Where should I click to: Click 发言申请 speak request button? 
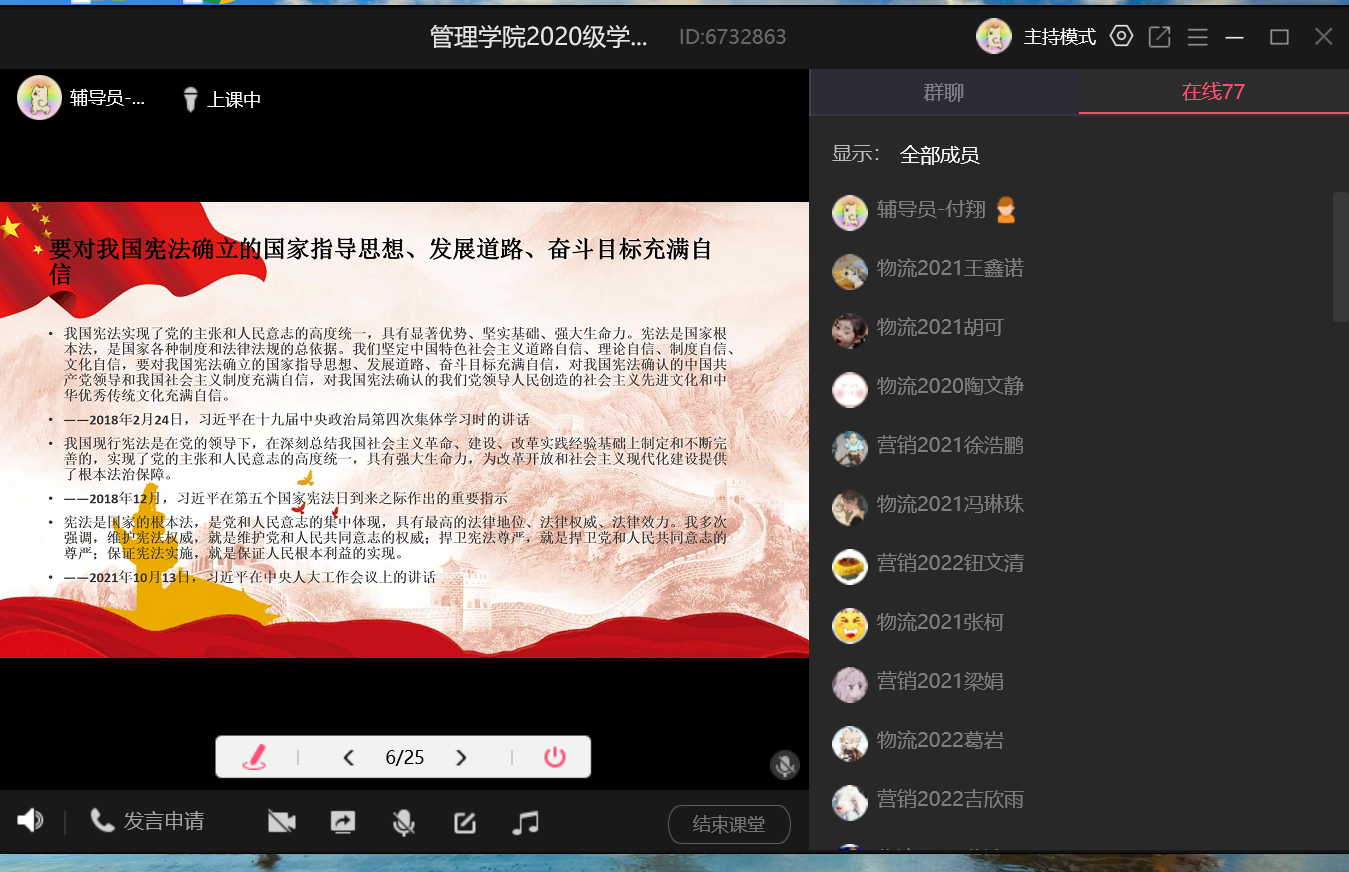pyautogui.click(x=148, y=821)
